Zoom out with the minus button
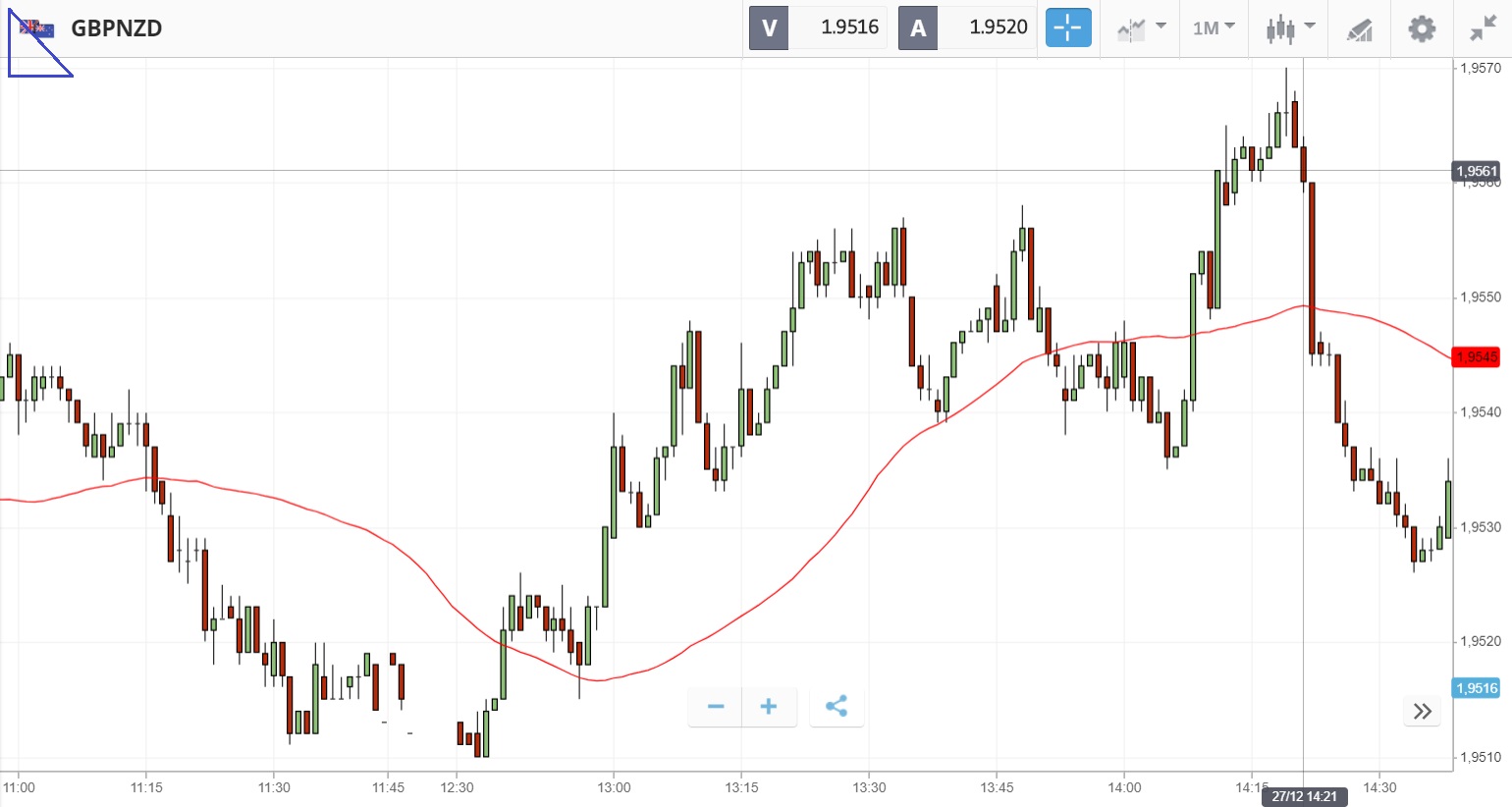Screen dimensions: 1512x807 (x=716, y=707)
